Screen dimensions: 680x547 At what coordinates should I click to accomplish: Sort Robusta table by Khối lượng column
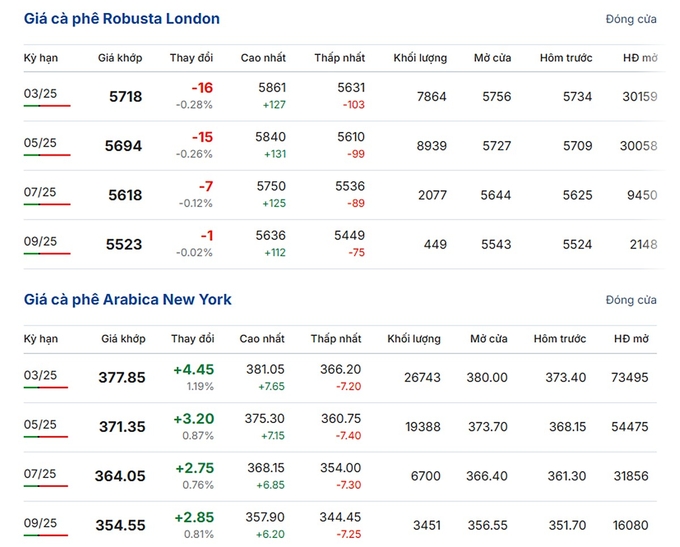pyautogui.click(x=420, y=58)
